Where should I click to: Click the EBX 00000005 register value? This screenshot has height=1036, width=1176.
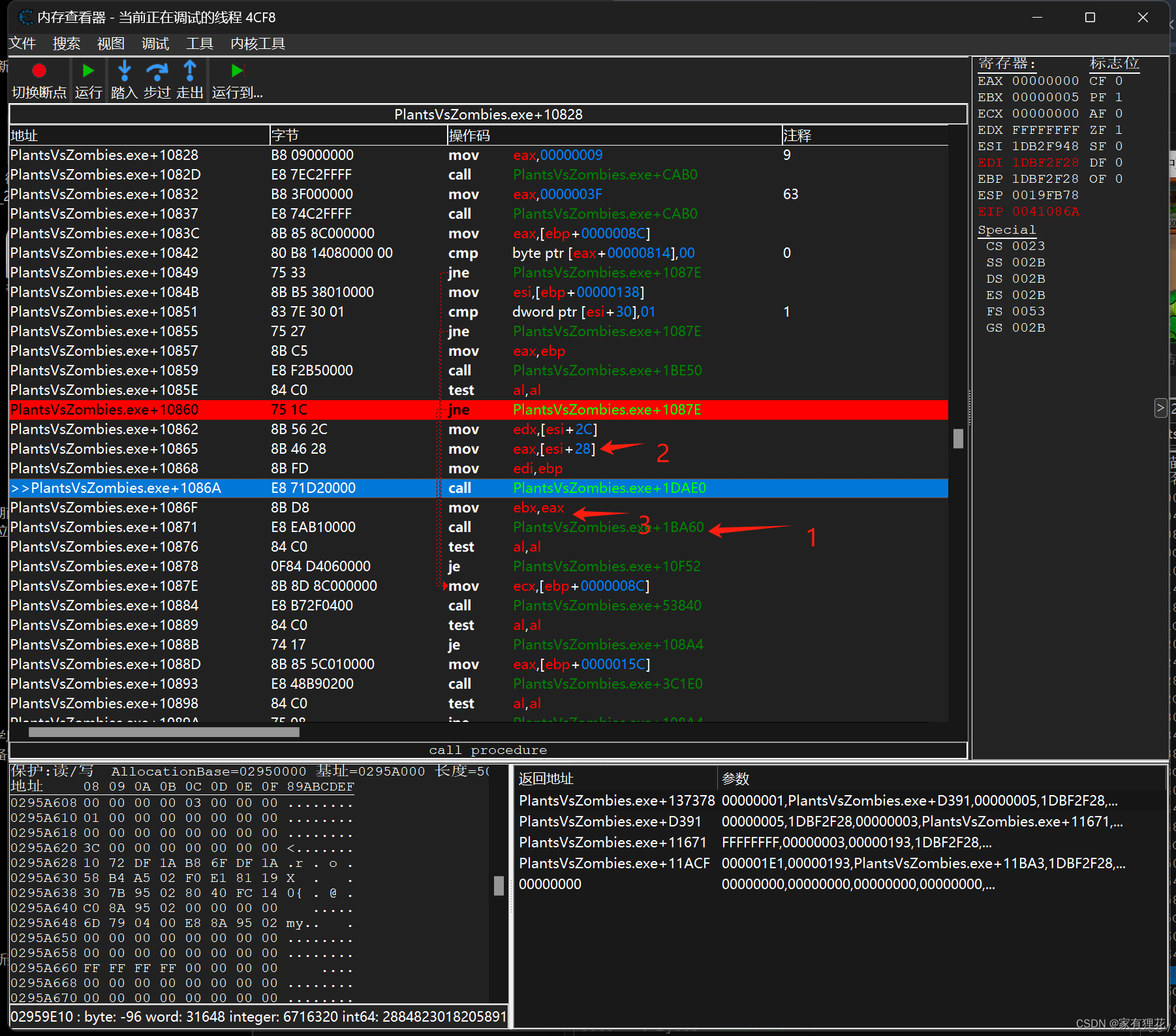point(1028,97)
